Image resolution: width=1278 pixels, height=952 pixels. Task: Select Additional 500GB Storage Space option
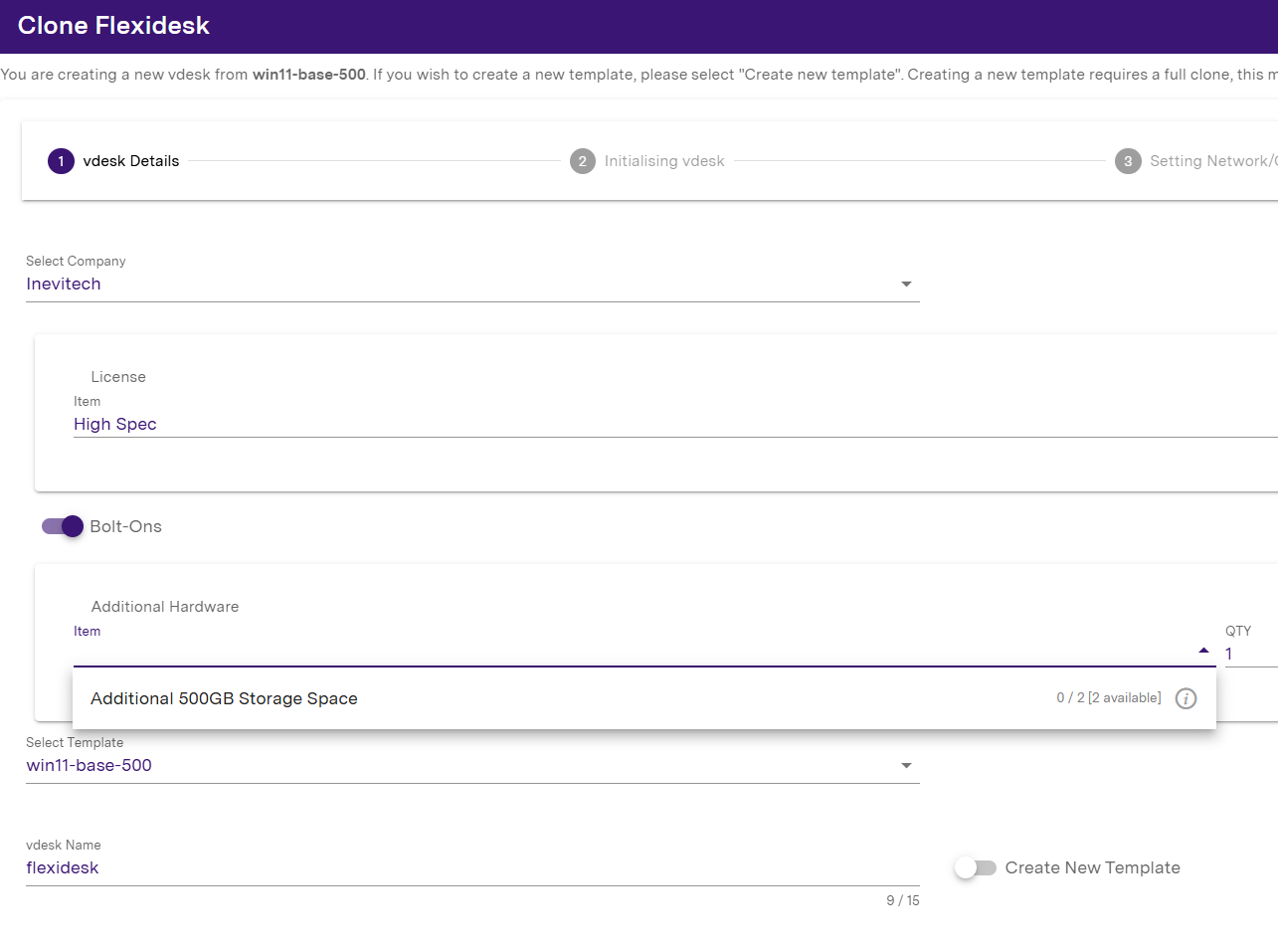tap(224, 698)
